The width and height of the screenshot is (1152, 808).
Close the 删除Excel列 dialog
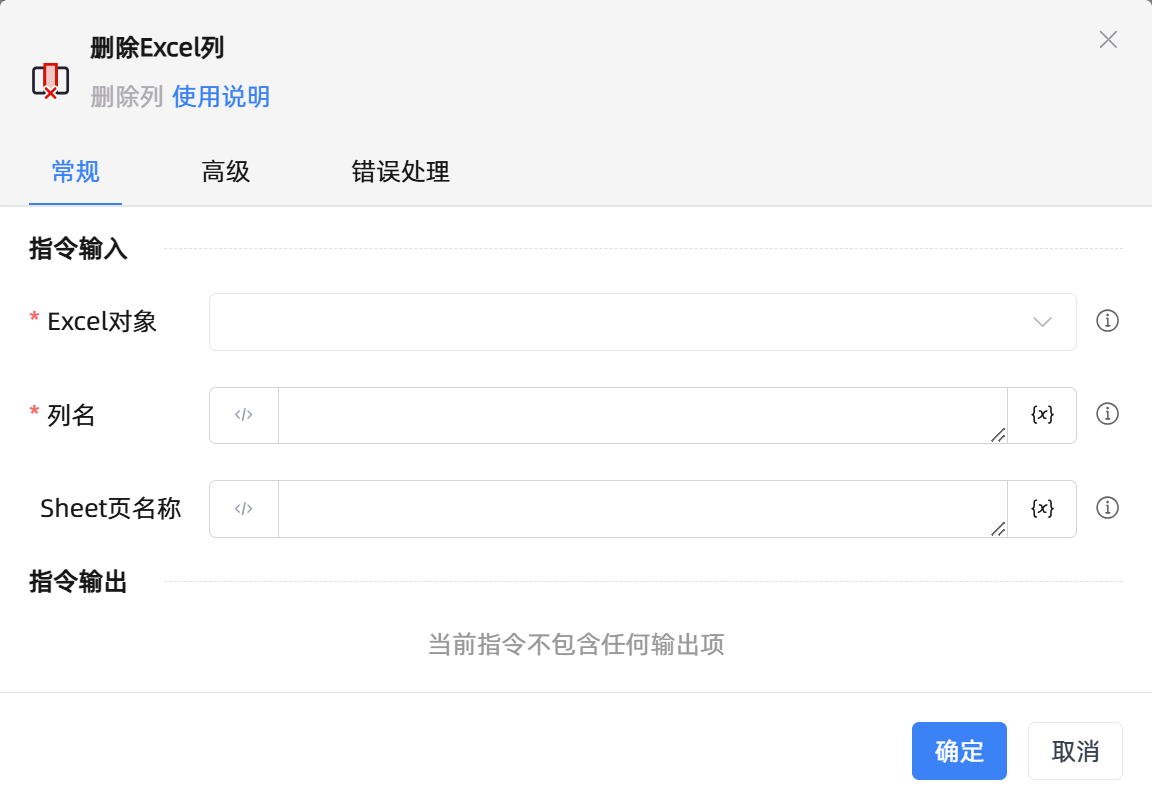click(1108, 40)
